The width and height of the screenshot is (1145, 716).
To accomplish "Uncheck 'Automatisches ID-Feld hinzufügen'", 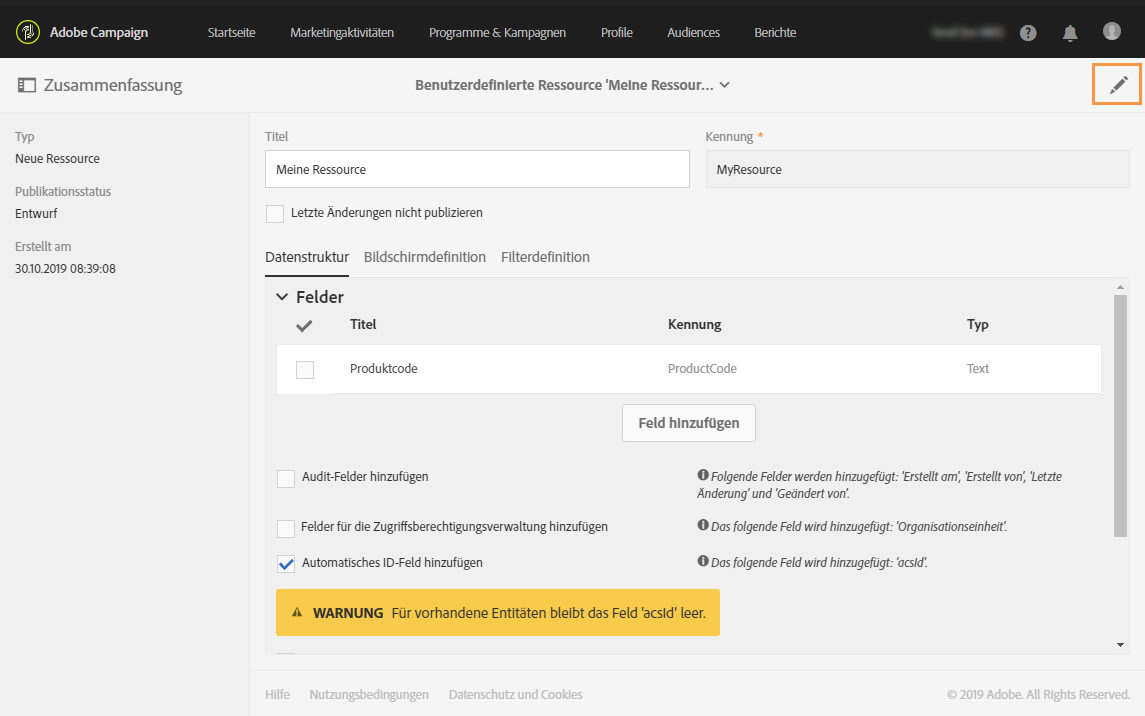I will click(286, 564).
